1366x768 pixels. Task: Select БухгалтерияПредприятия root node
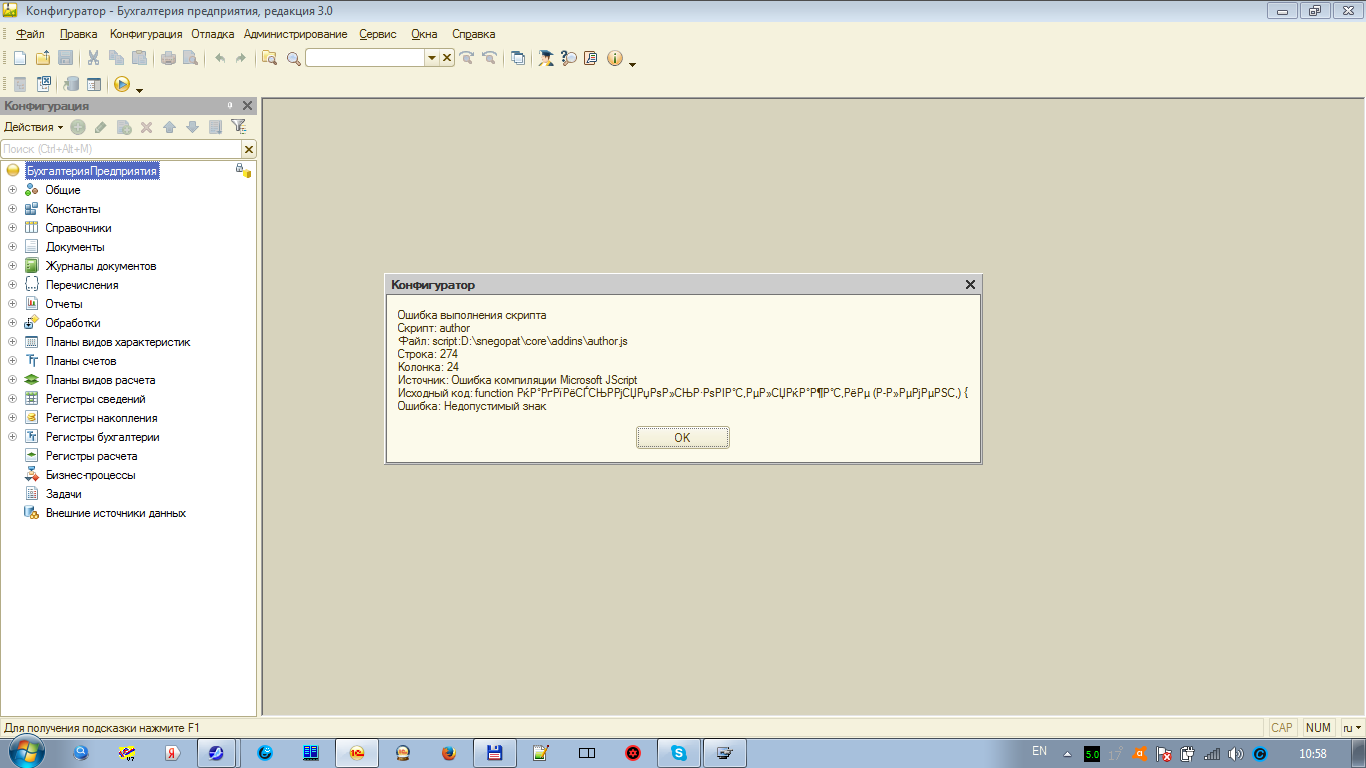tap(92, 171)
